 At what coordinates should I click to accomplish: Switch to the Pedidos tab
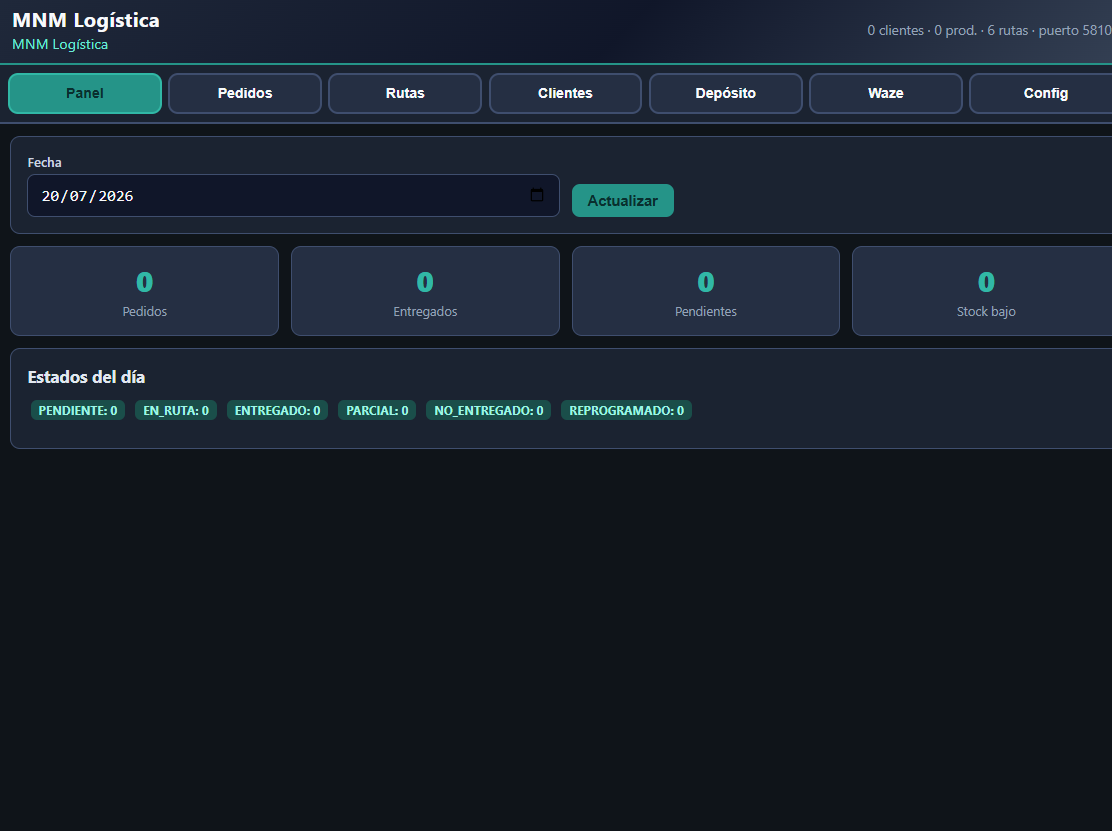[245, 94]
